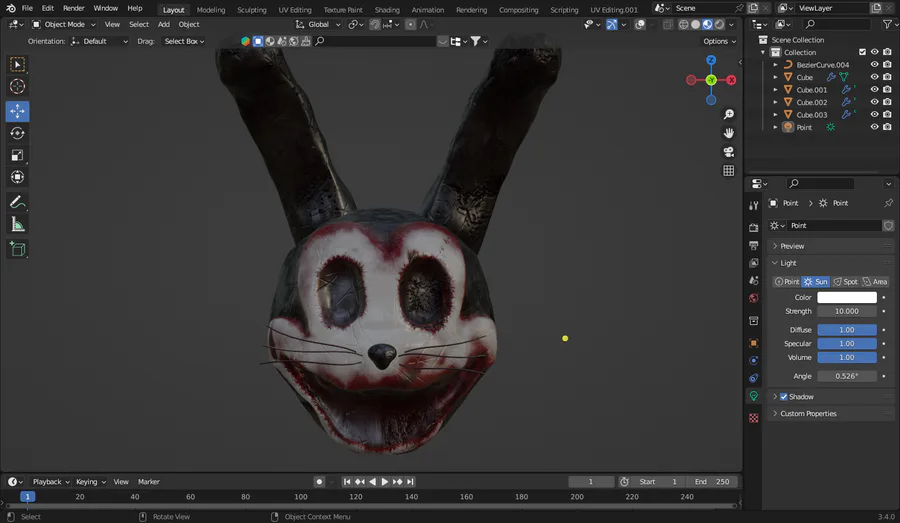This screenshot has height=523, width=900.
Task: Activate the Scale tool
Action: (17, 155)
